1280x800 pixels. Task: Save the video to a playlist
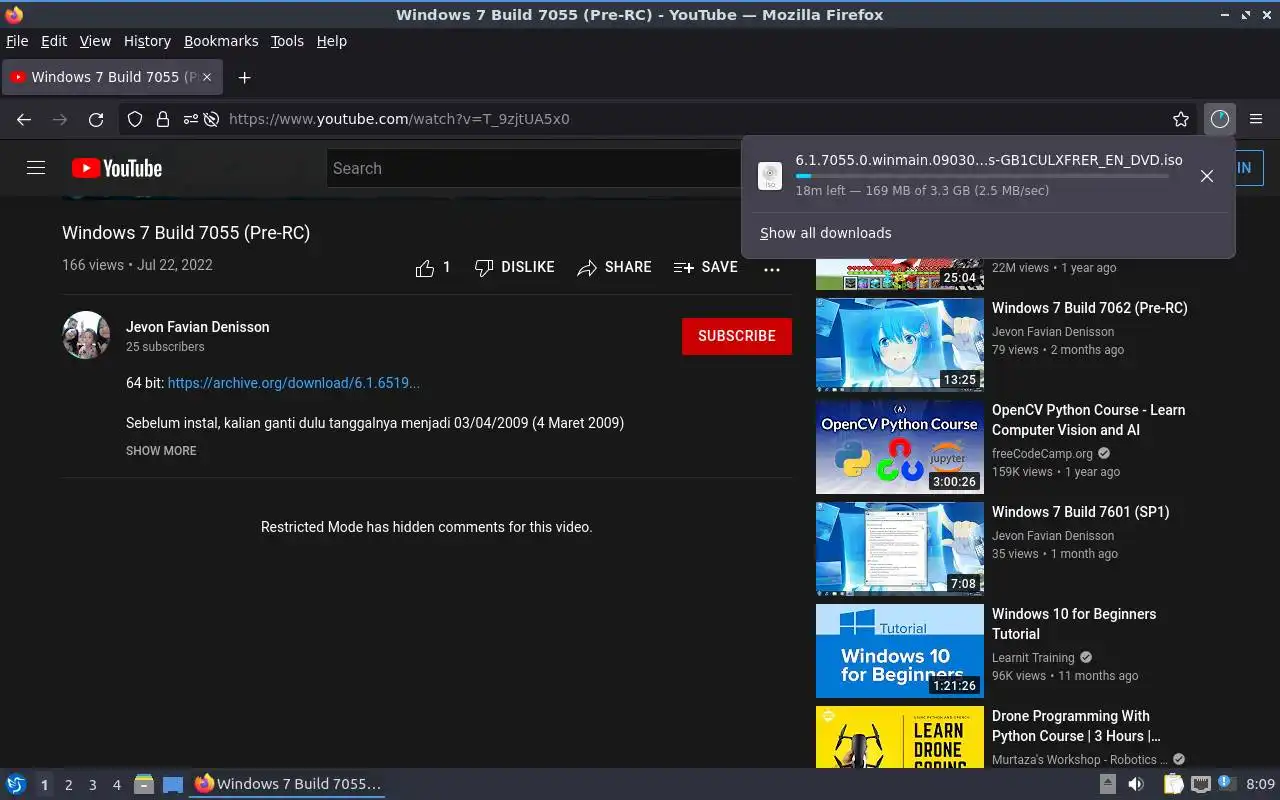(706, 267)
